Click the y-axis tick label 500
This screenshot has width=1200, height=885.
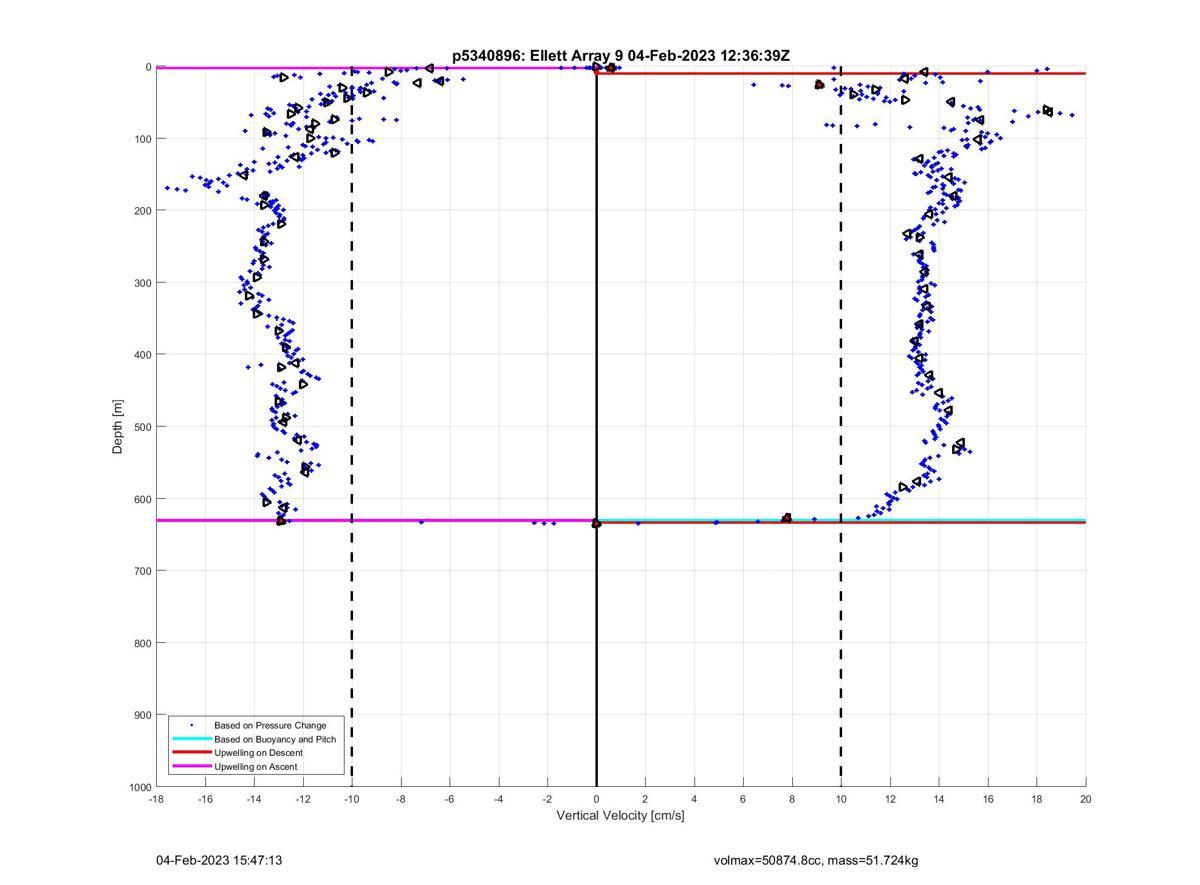pos(142,427)
